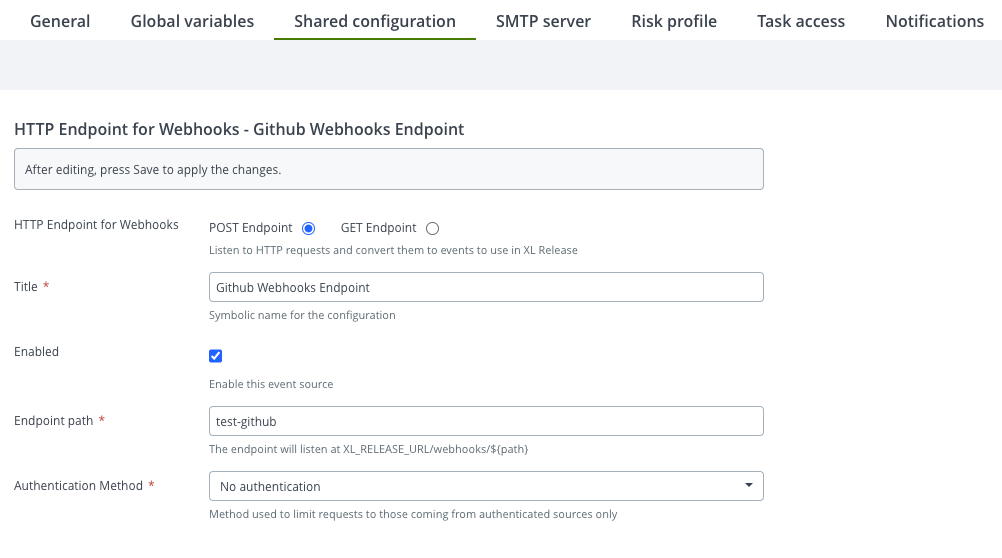
Task: Open the Authentication Method dropdown
Action: pos(486,486)
